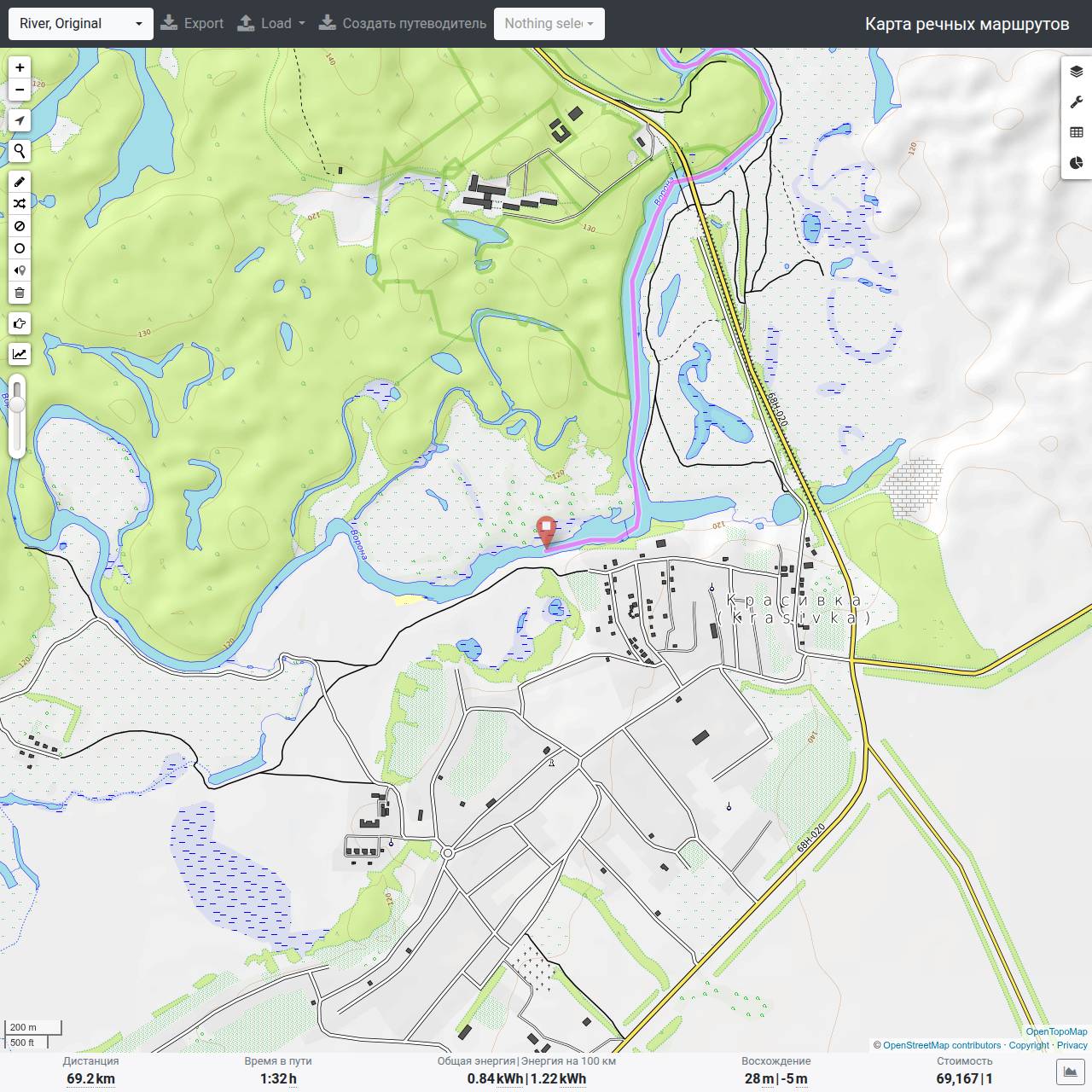Viewport: 1092px width, 1092px height.
Task: Click Создать путеводитель button
Action: pos(403,24)
